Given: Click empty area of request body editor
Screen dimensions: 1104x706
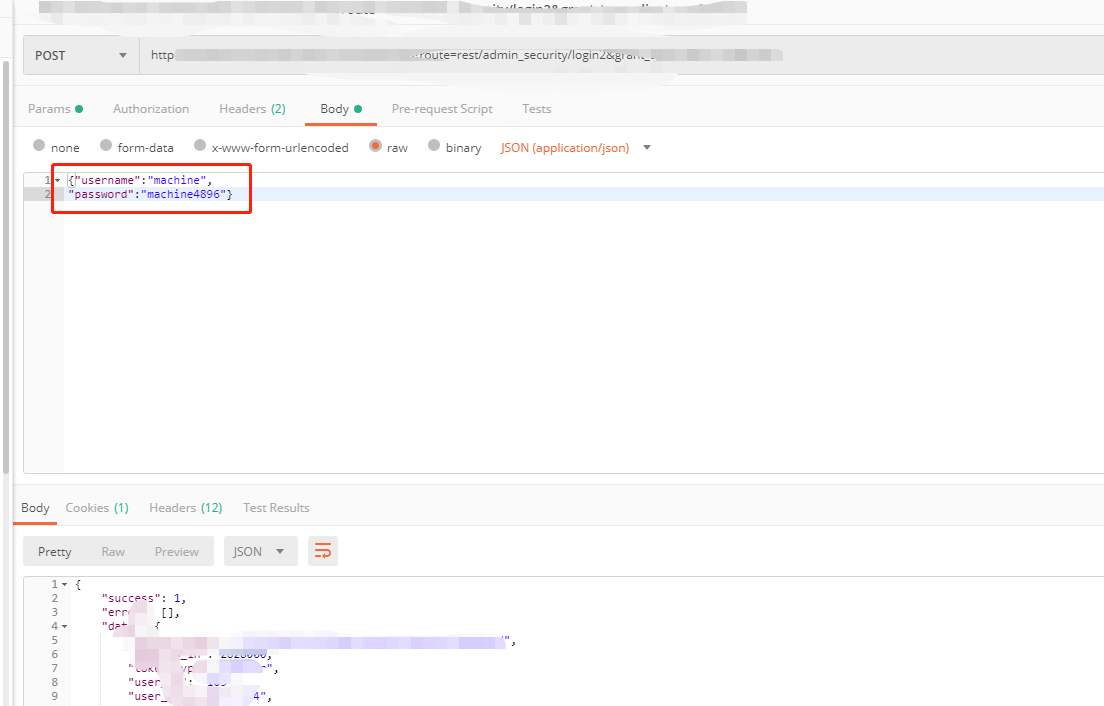Looking at the screenshot, I should [x=583, y=338].
